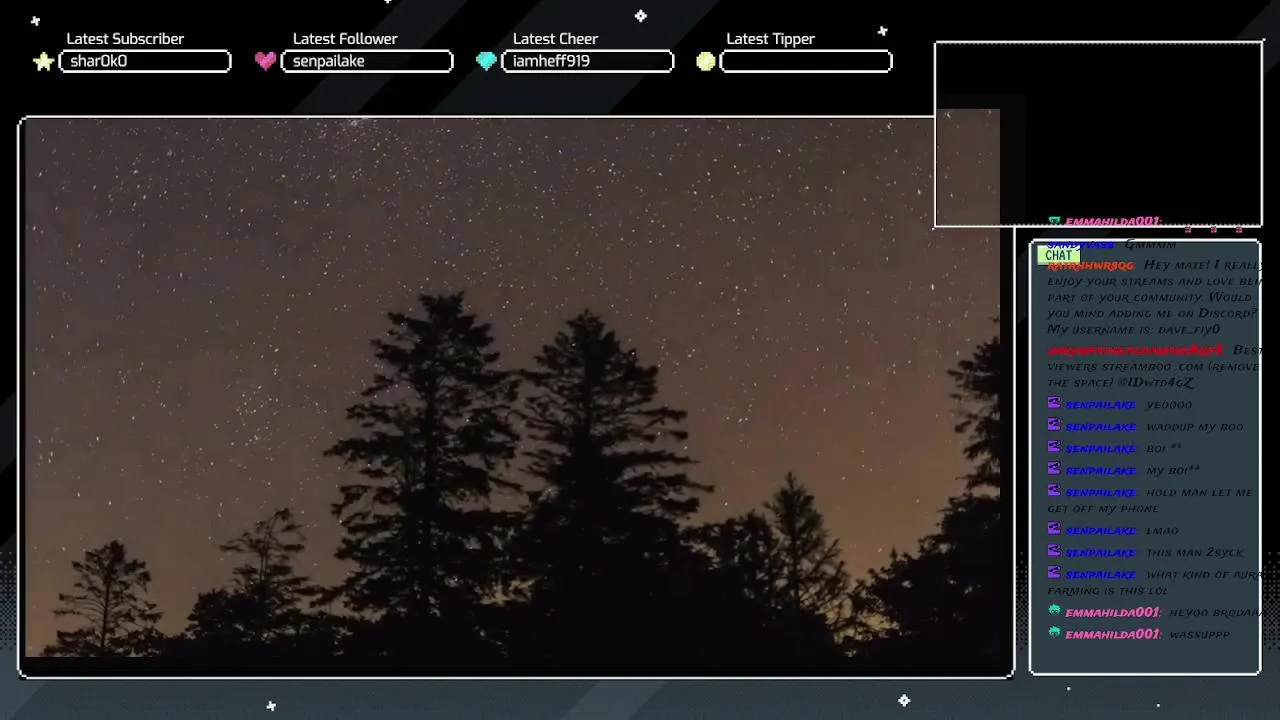Click the badge icon next to 'yeoooo' message
Image resolution: width=1280 pixels, height=720 pixels.
tap(1053, 403)
